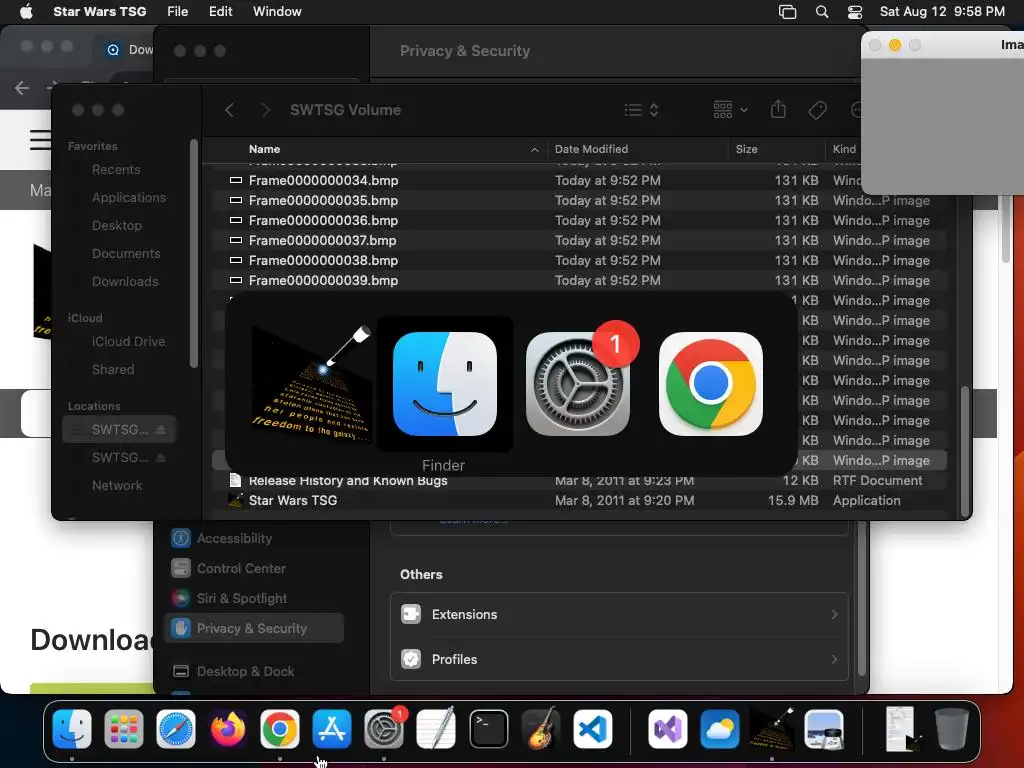Open the Window menu
Viewport: 1024px width, 768px height.
[x=277, y=12]
